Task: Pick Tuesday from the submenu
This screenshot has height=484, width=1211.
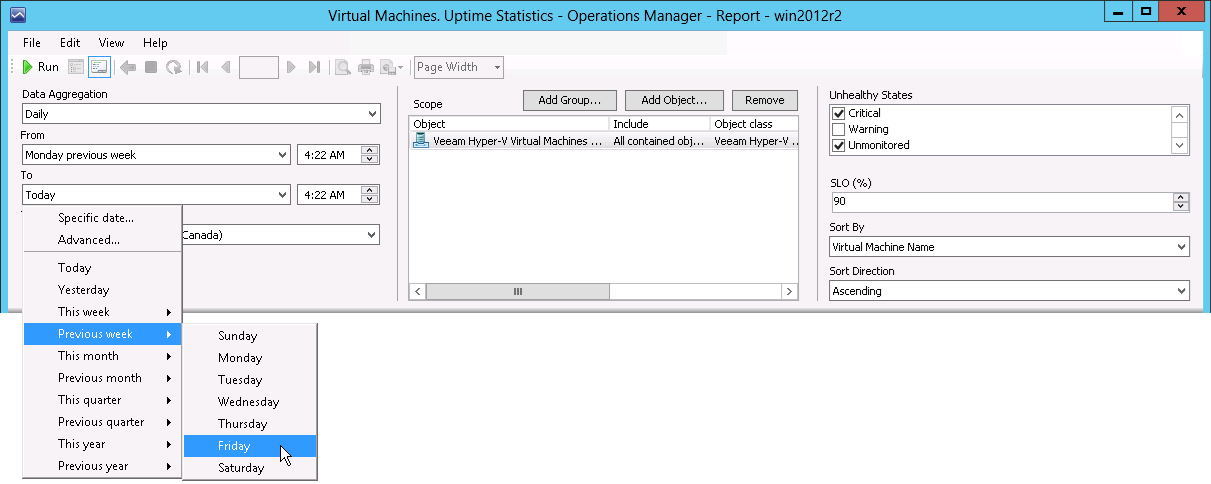Action: pos(250,380)
